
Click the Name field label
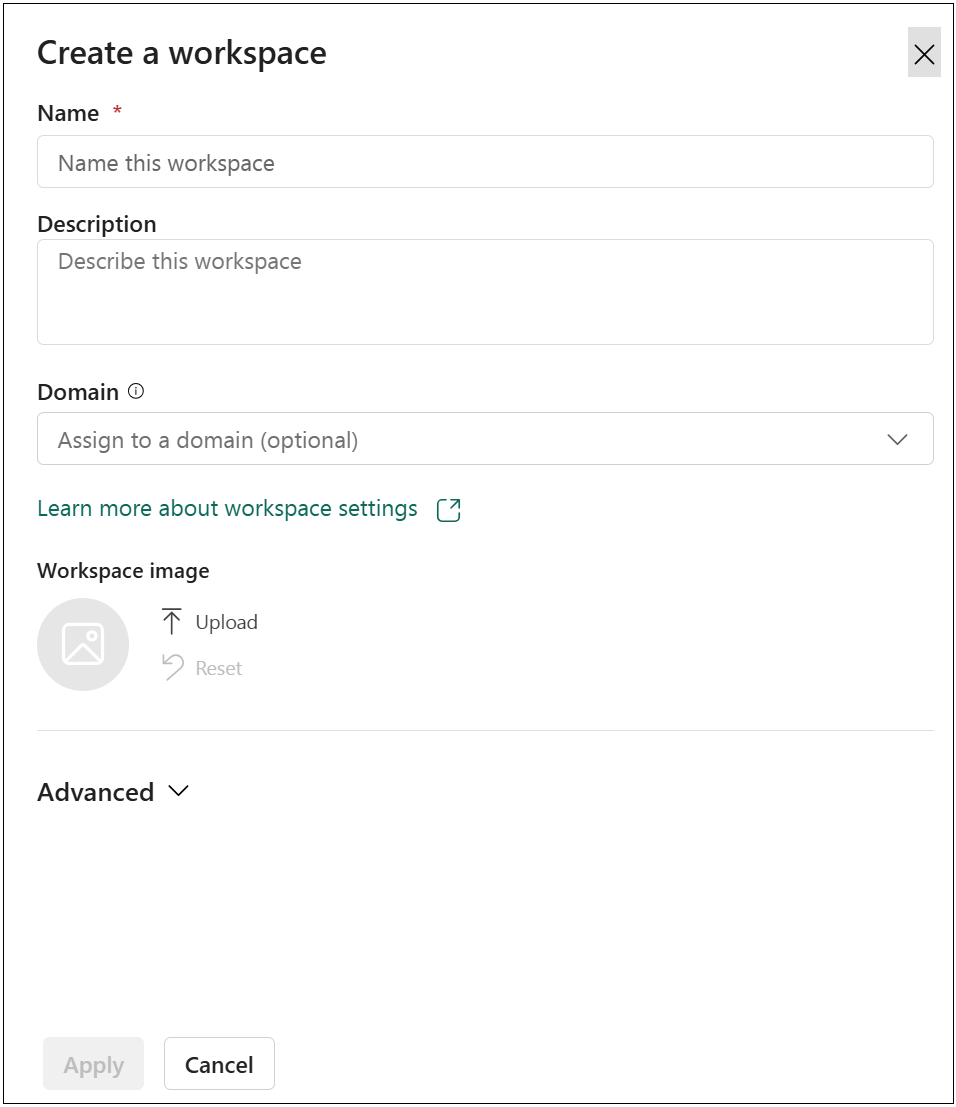tap(68, 114)
